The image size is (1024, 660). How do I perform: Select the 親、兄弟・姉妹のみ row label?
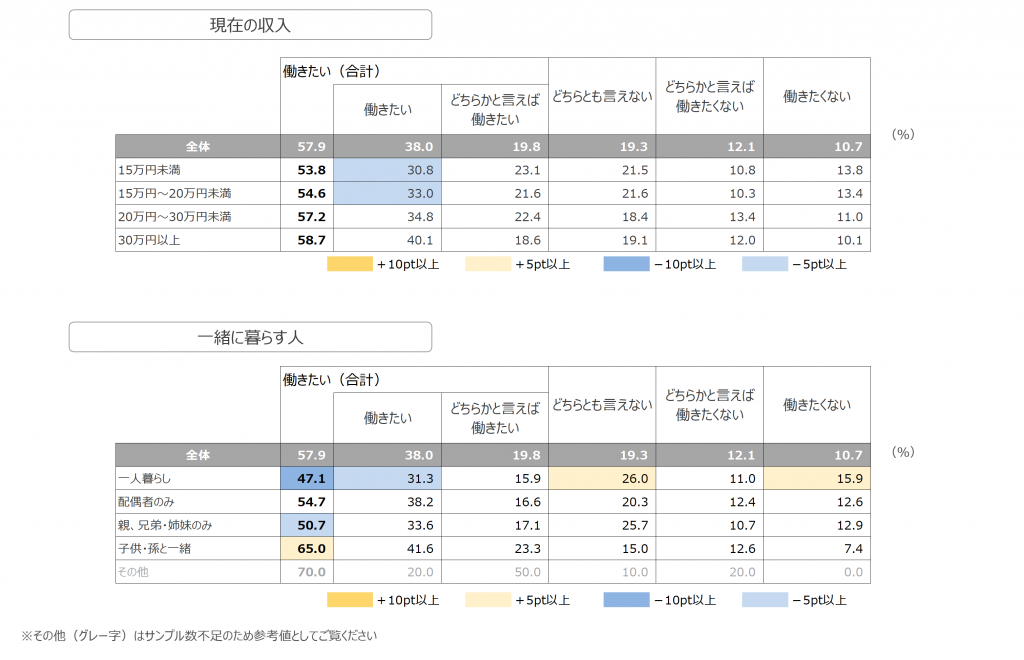pos(198,526)
